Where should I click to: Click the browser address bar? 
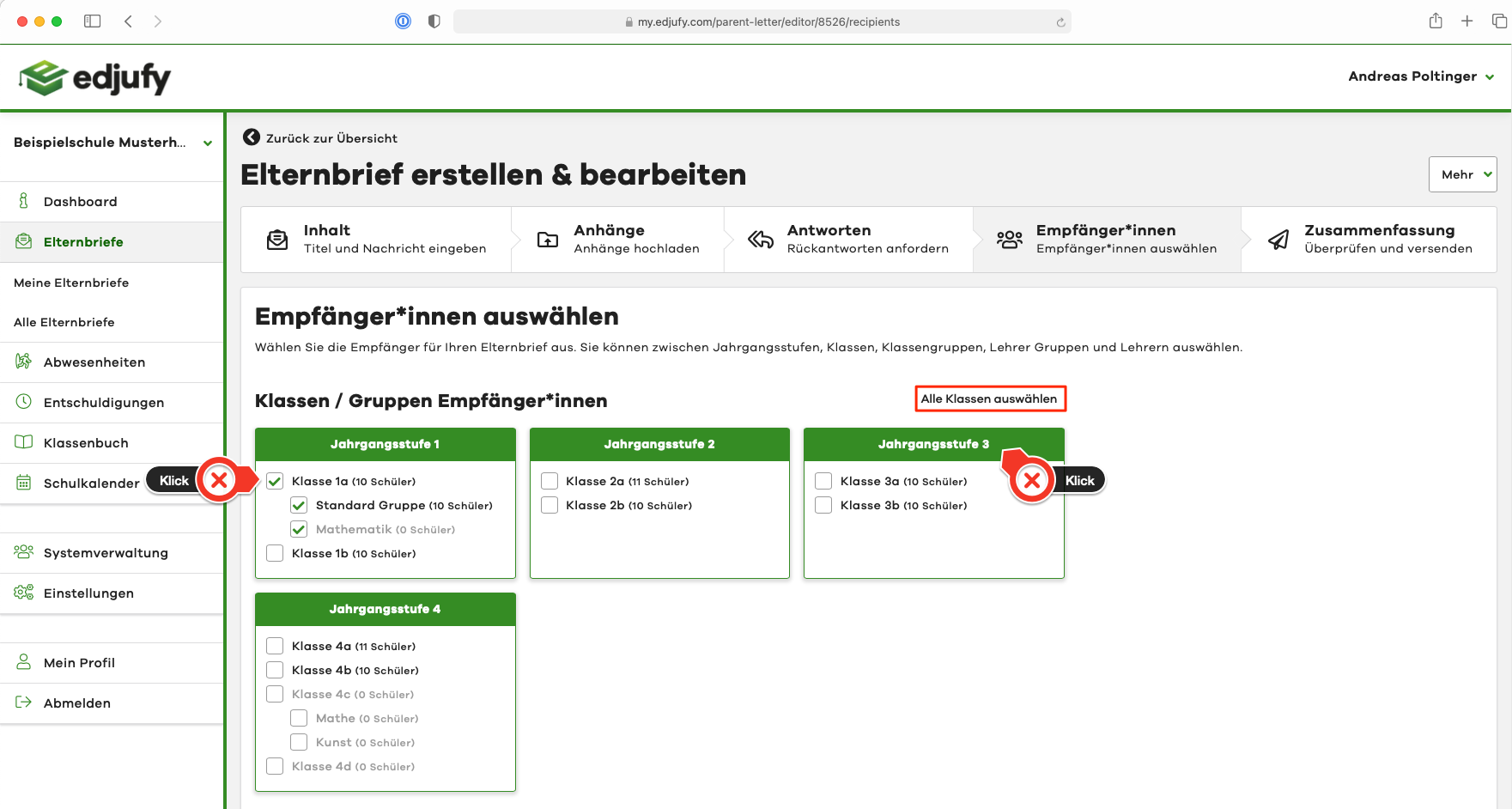[762, 21]
